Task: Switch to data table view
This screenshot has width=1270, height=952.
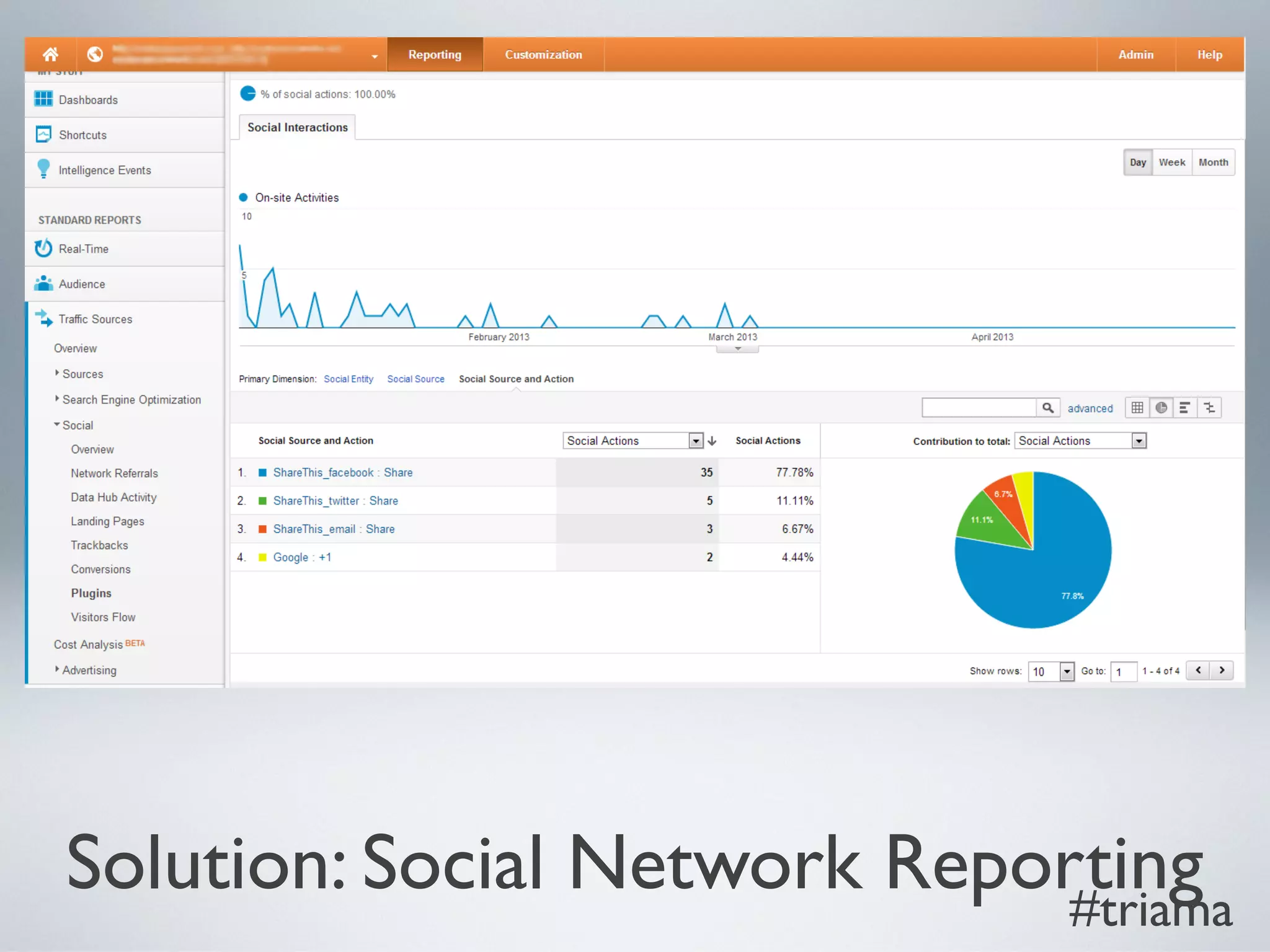Action: tap(1137, 408)
